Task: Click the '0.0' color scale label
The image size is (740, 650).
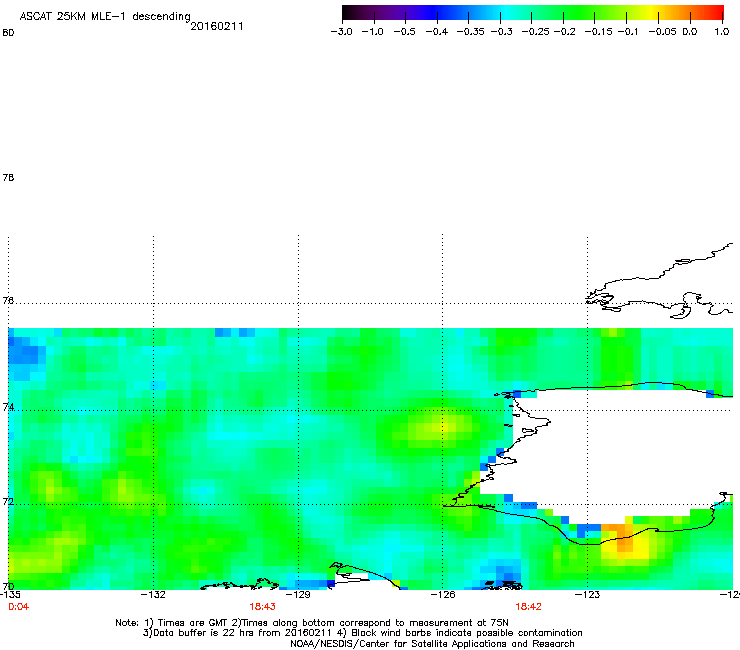Action: [x=690, y=32]
